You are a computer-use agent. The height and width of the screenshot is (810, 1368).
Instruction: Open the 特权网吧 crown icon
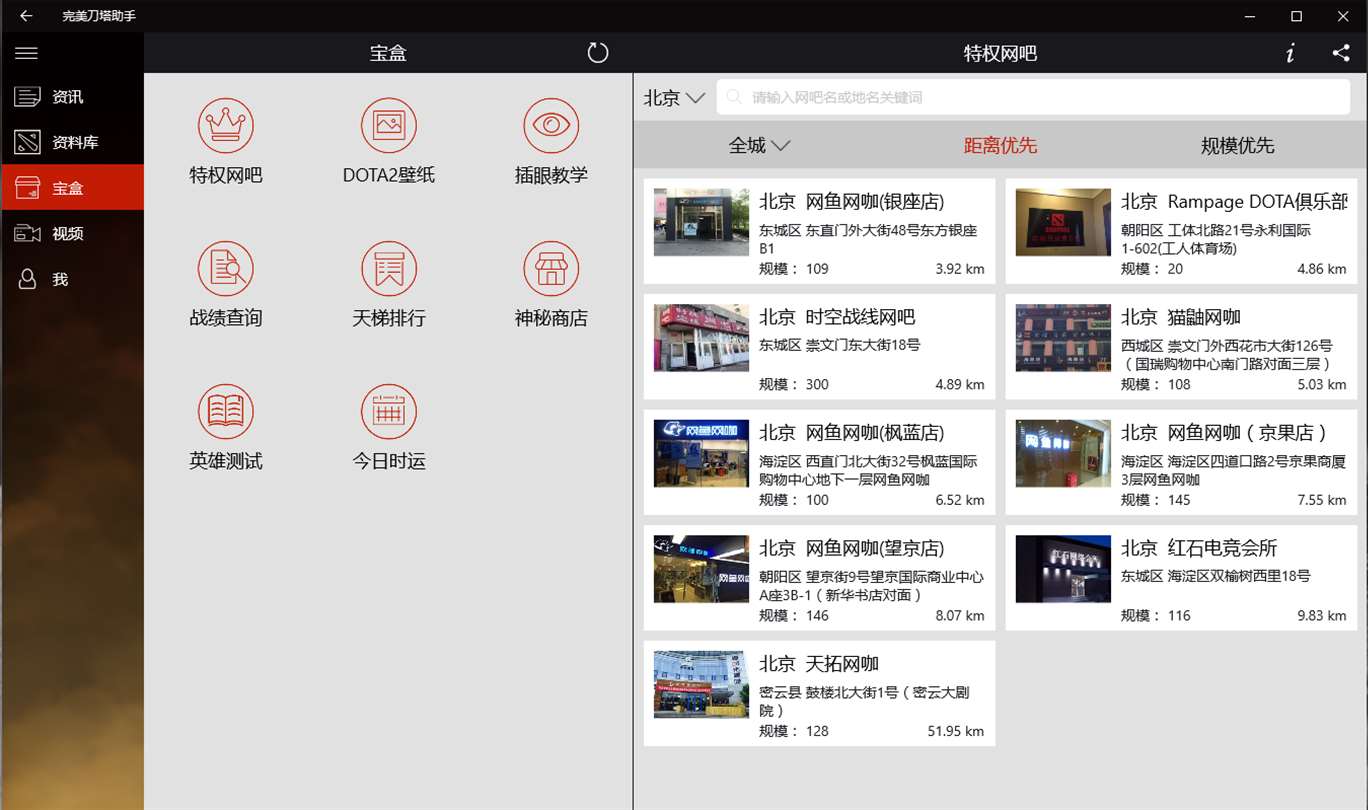pyautogui.click(x=226, y=125)
